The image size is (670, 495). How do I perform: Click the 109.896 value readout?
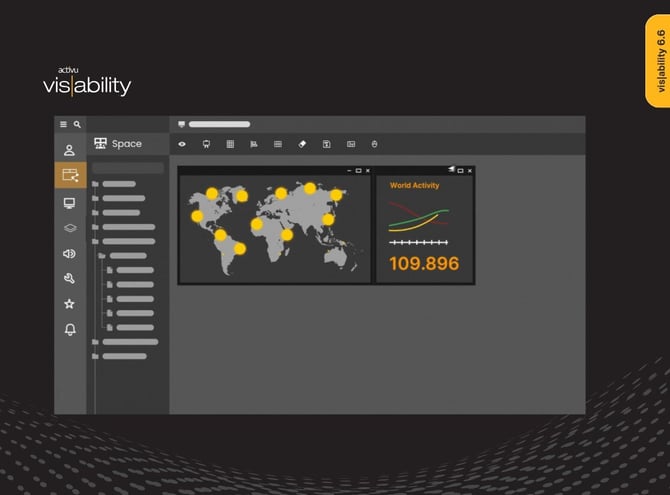coord(424,263)
